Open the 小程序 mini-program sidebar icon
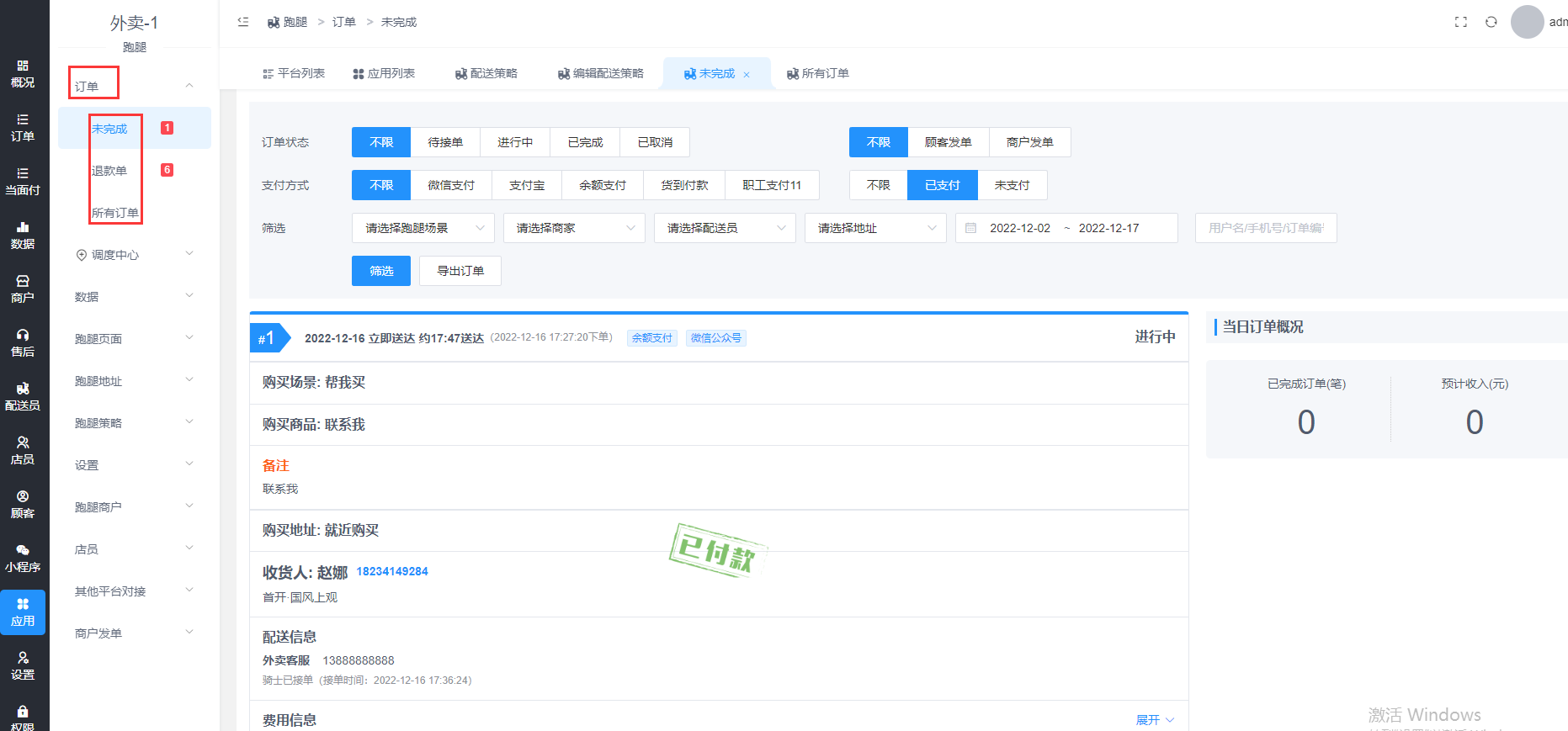Screen dimensions: 1568x731 [23, 559]
